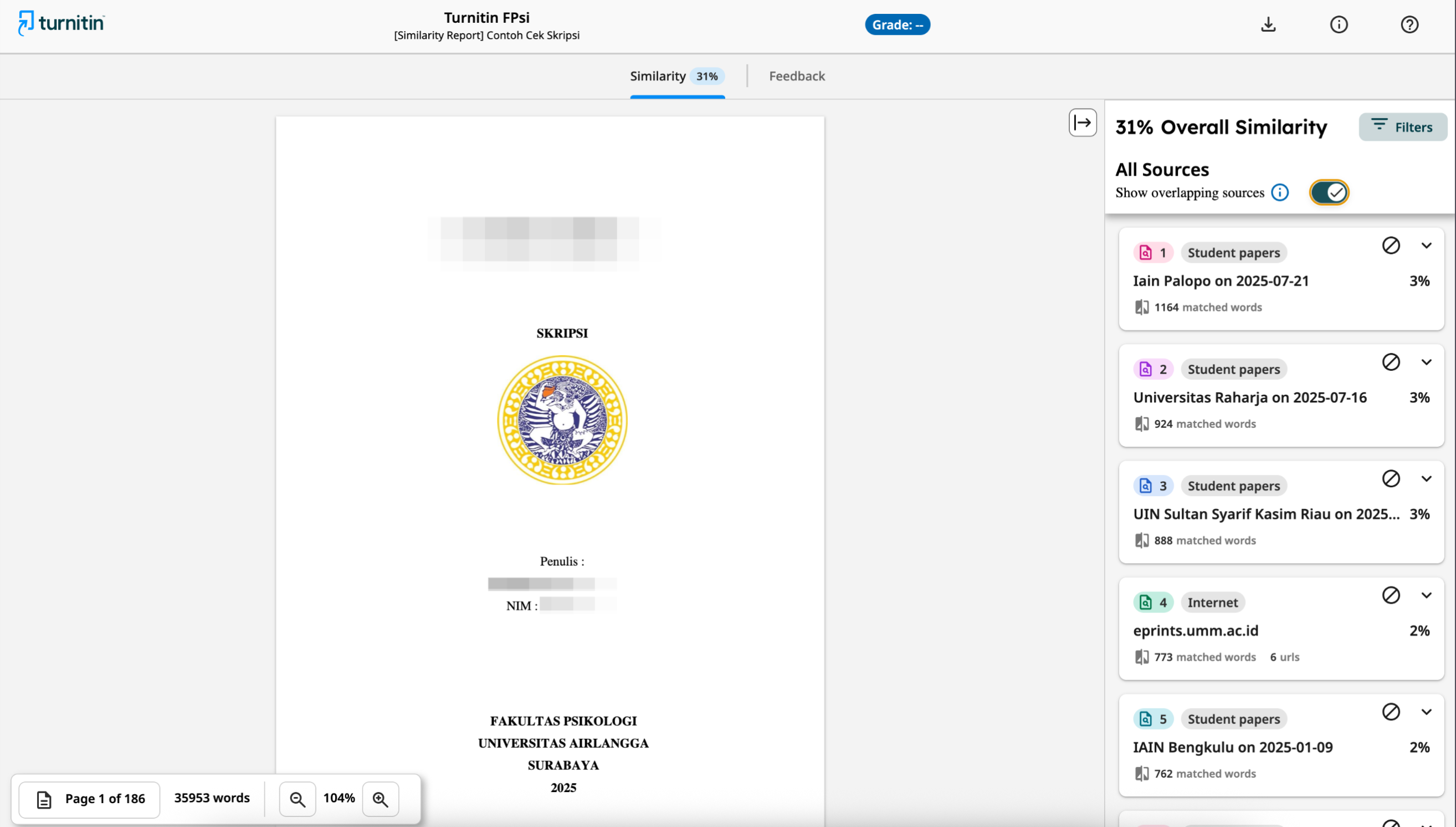Screen dimensions: 1456x827
Task: Open the submission info icon
Action: tap(1339, 24)
